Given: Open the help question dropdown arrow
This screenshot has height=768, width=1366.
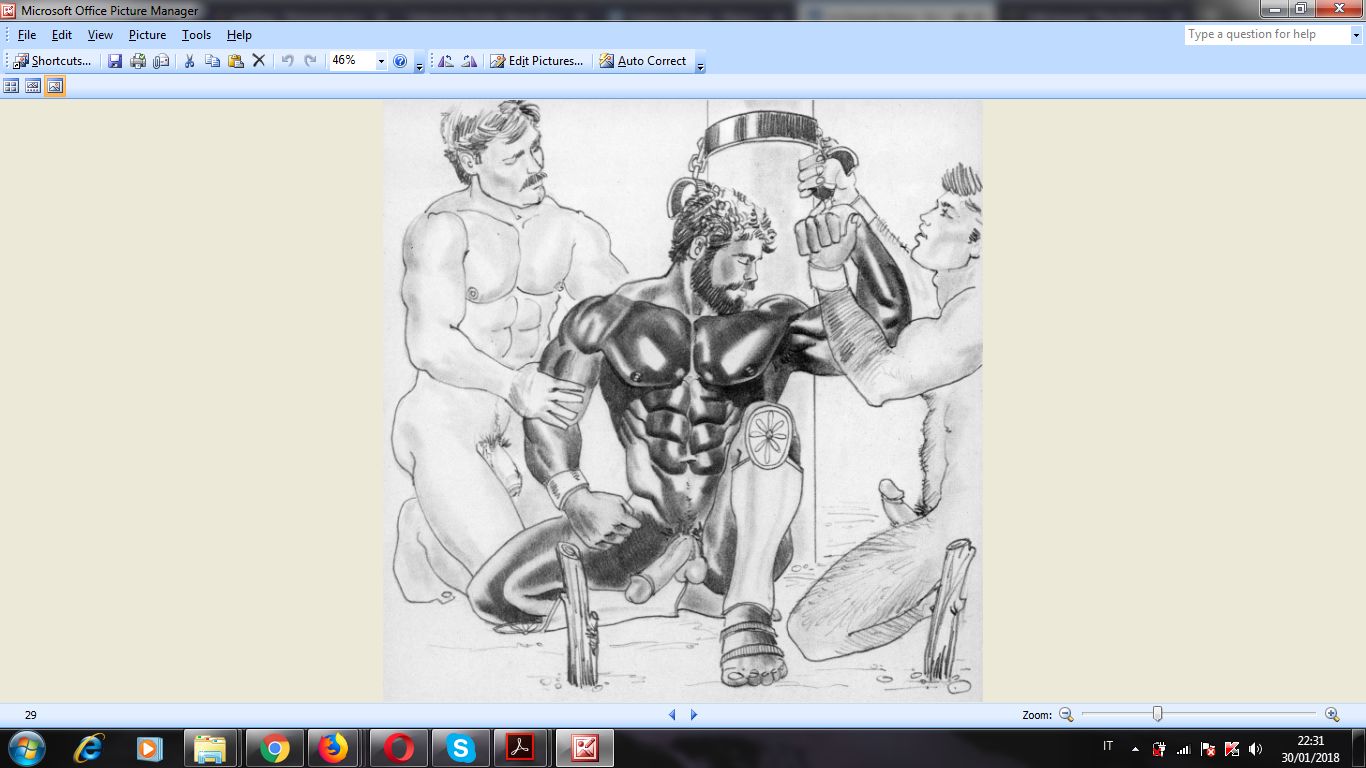Looking at the screenshot, I should [x=1356, y=35].
